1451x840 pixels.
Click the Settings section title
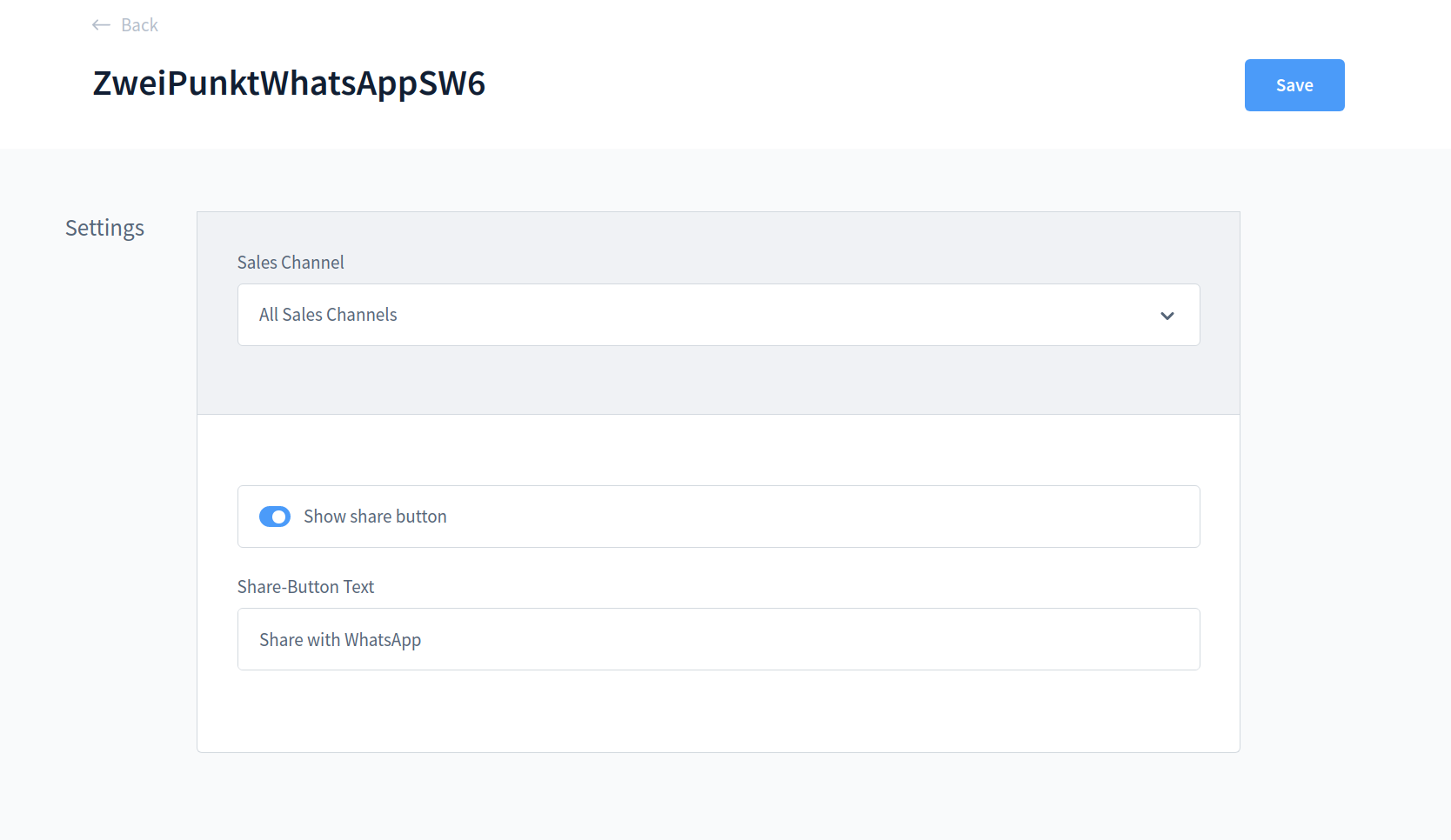click(x=104, y=228)
